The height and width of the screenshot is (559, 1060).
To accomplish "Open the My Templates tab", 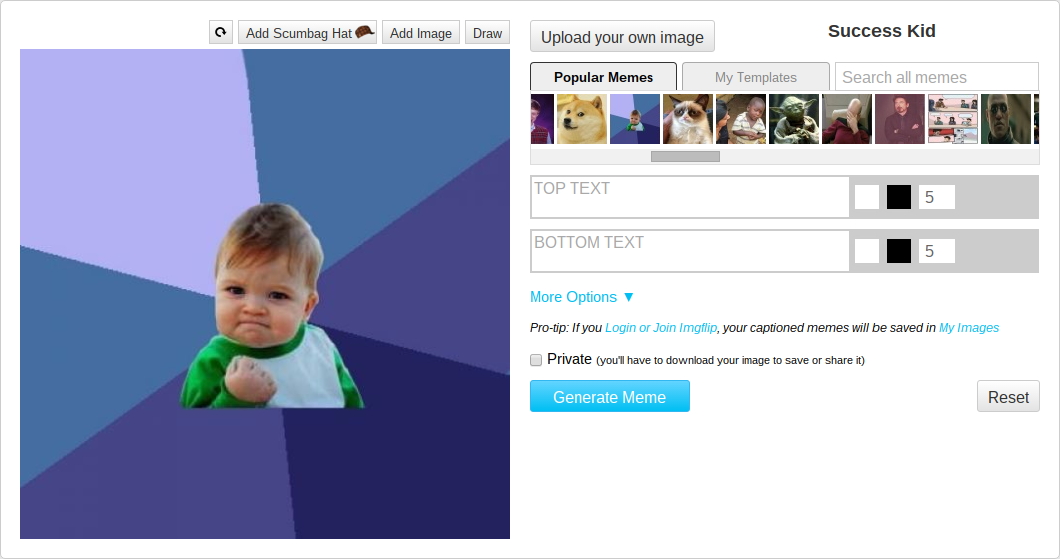I will click(x=756, y=77).
